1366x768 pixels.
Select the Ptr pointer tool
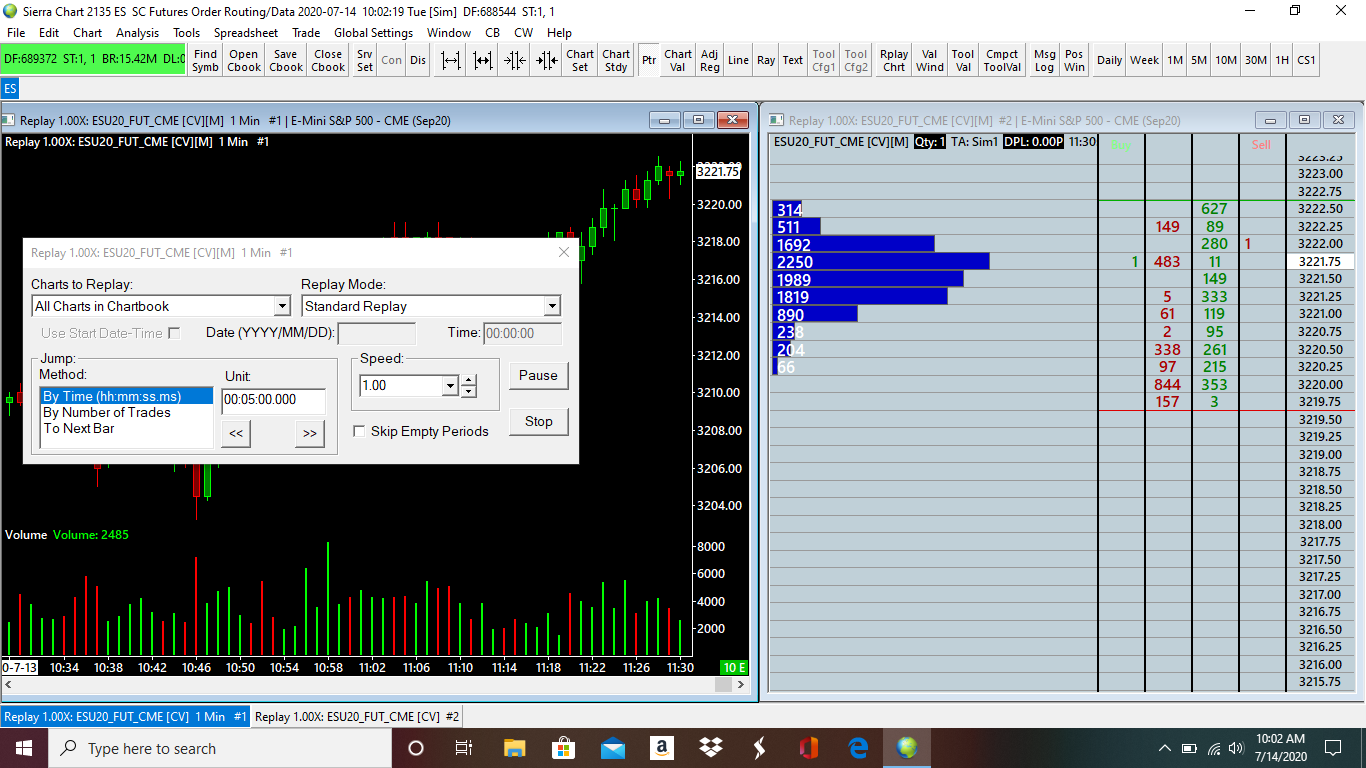point(649,60)
